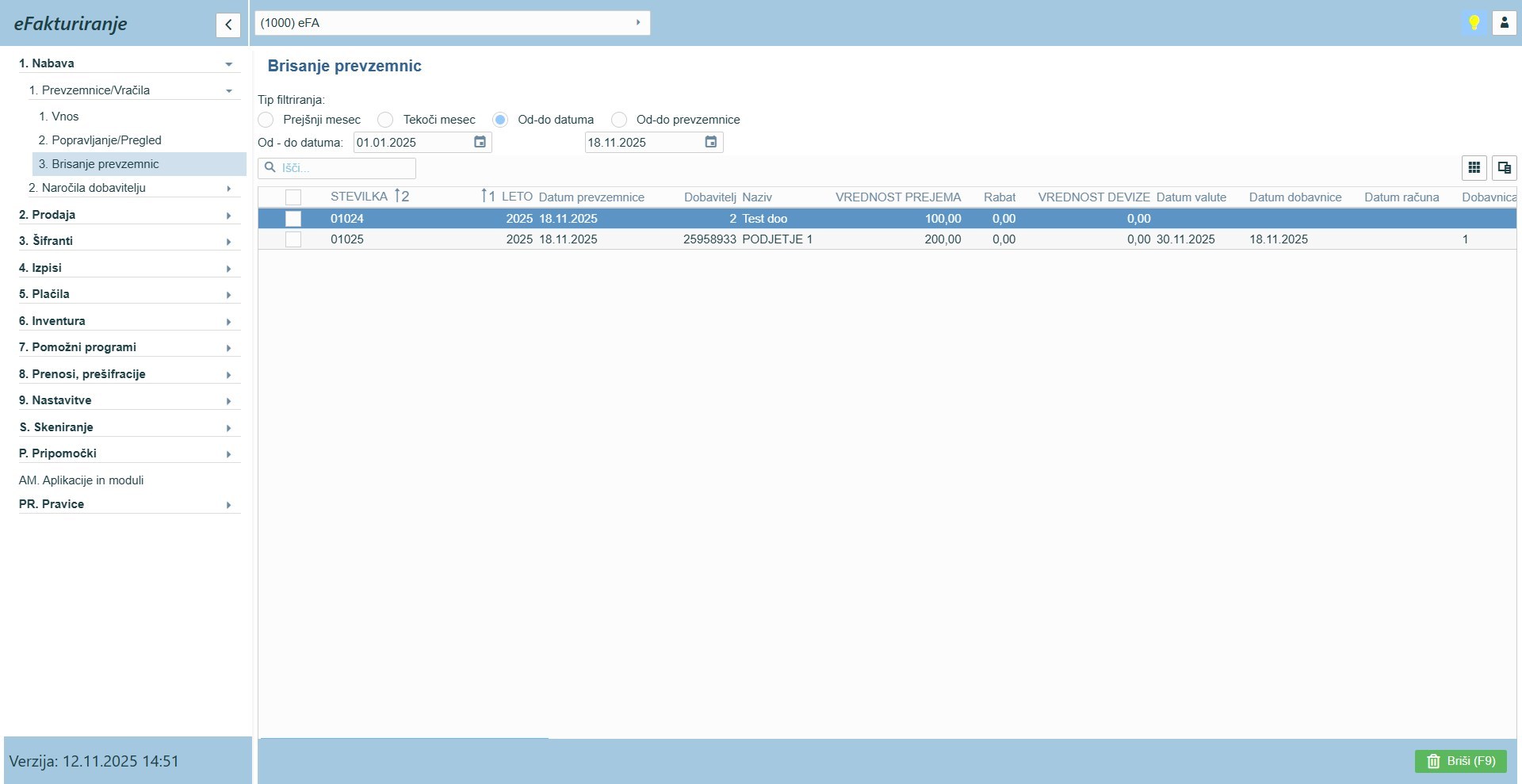Open 2. Popravljanje/Pregled menu item
This screenshot has width=1522, height=784.
(100, 140)
